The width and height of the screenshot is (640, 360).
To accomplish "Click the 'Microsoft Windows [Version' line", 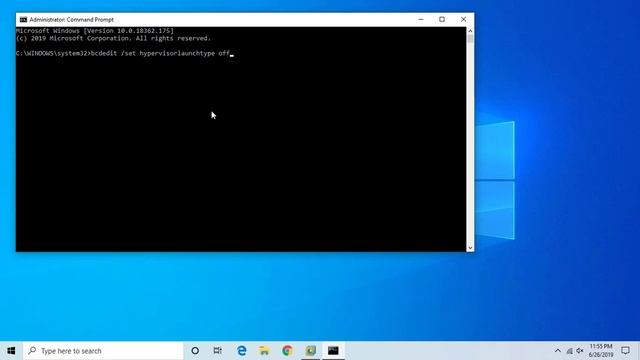I will 95,31.
